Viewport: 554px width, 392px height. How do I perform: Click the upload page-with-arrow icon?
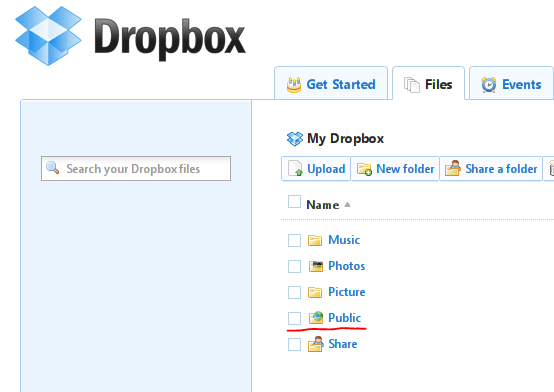coord(295,168)
